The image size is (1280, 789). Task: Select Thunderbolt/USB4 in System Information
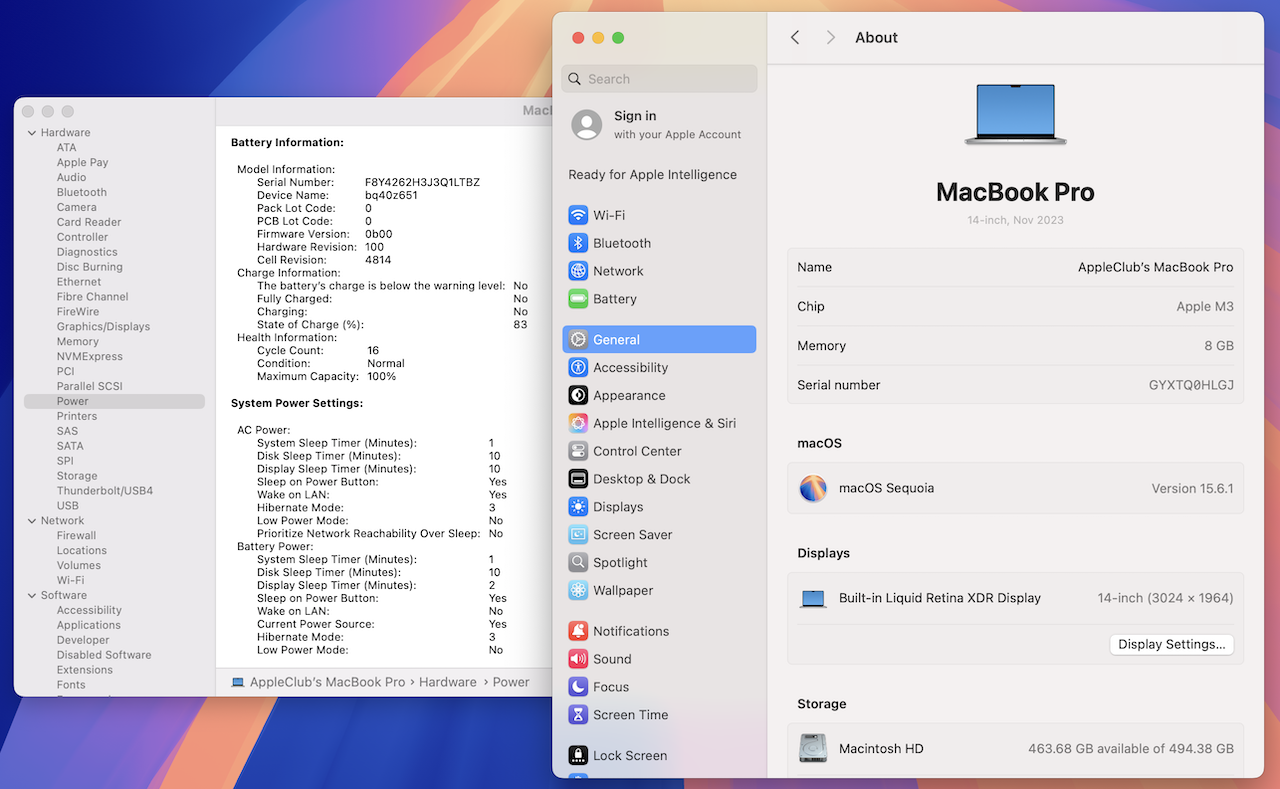tap(105, 491)
